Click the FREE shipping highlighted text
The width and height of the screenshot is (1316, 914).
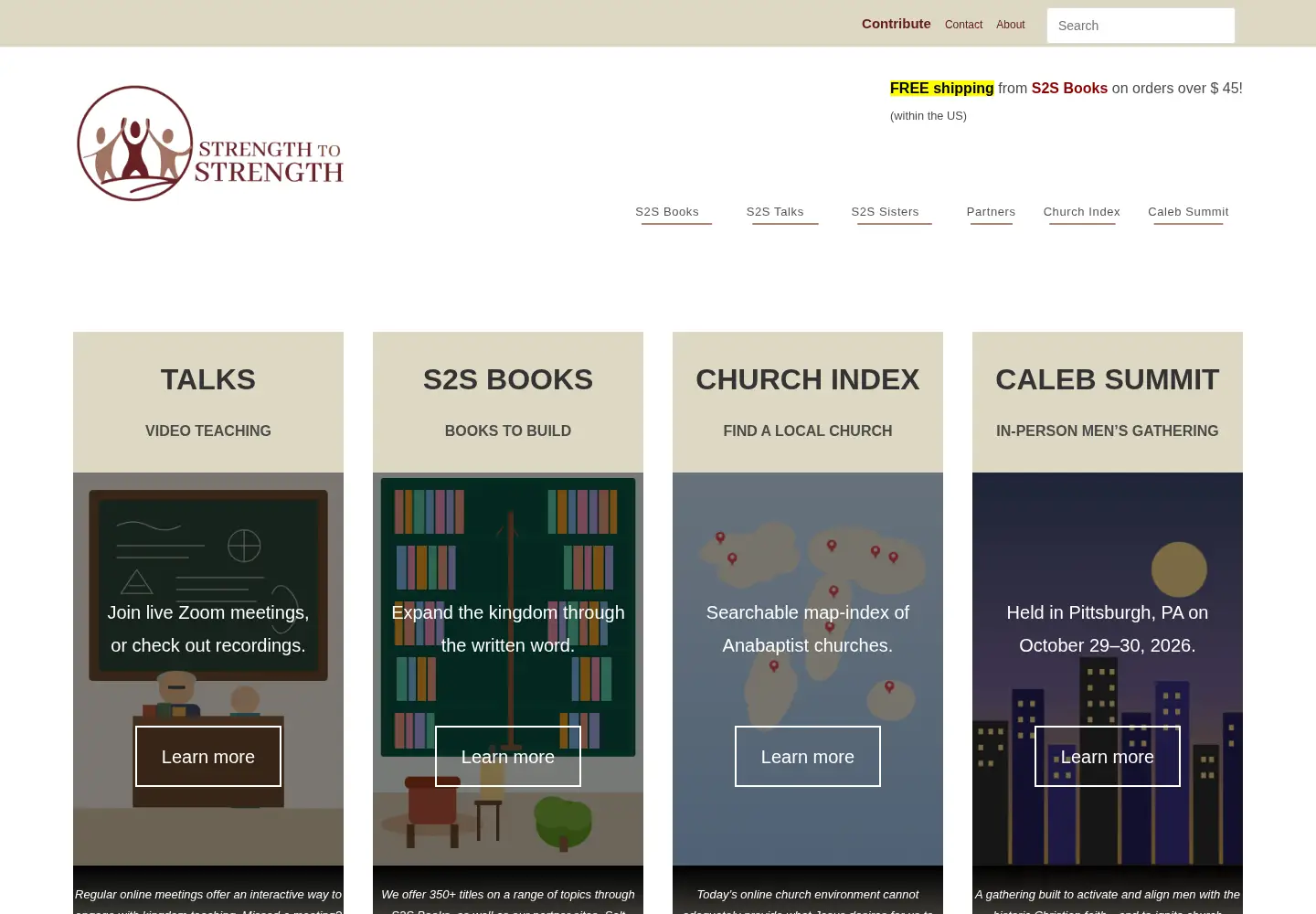point(941,88)
